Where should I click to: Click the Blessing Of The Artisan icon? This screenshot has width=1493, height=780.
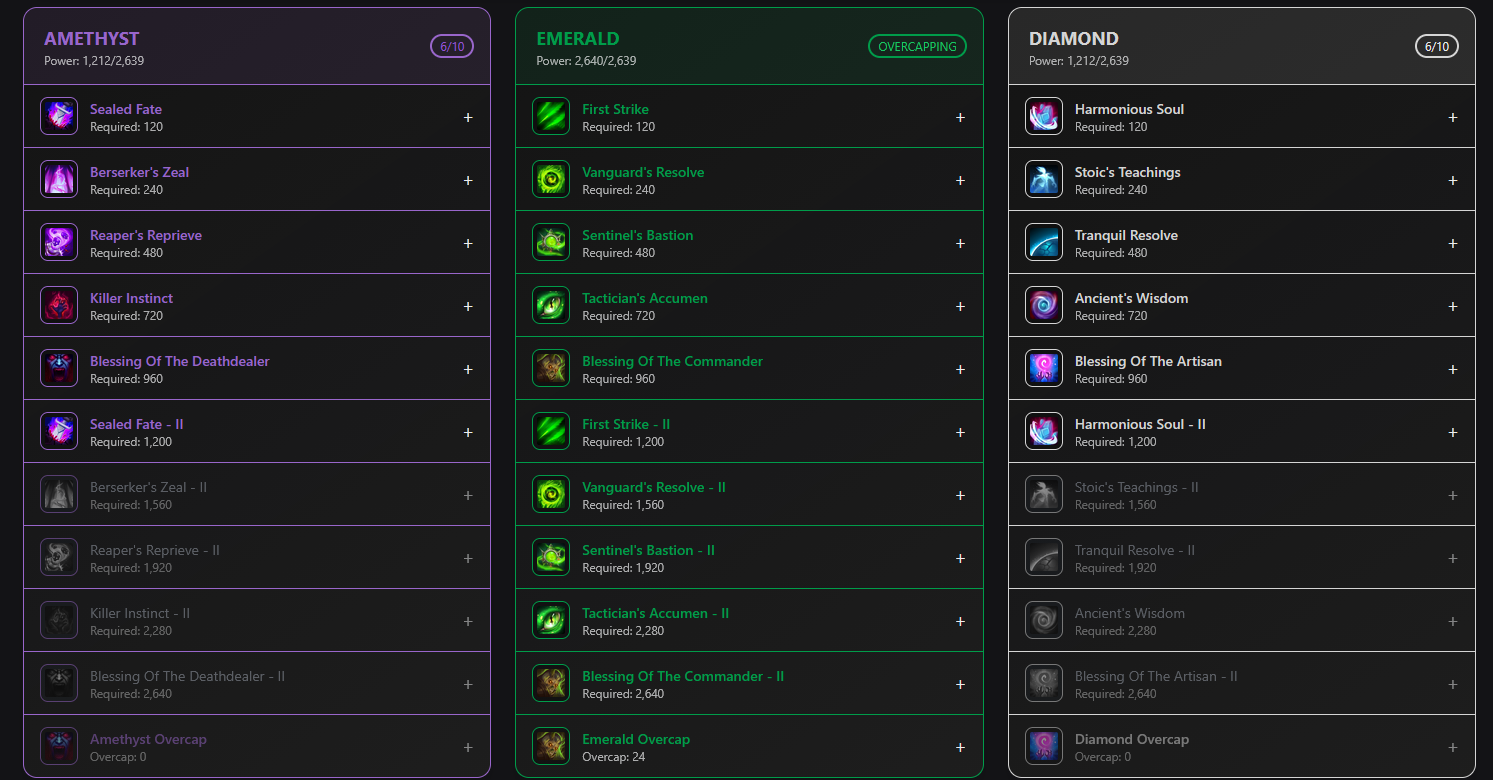pos(1044,369)
